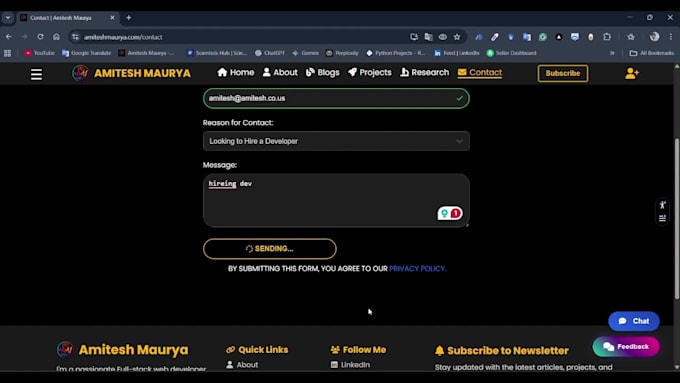Open the Research nav item
680x383 pixels.
coord(425,72)
